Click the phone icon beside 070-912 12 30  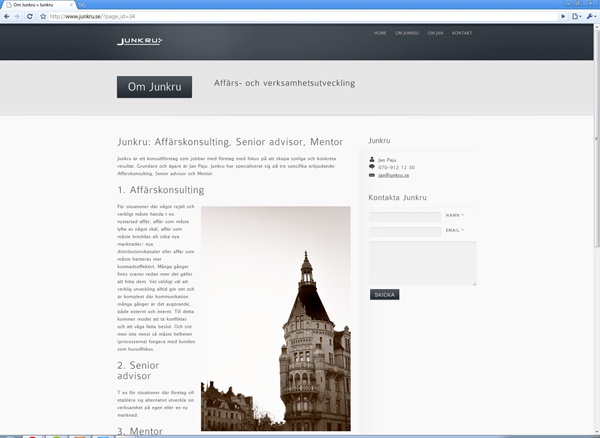(372, 167)
